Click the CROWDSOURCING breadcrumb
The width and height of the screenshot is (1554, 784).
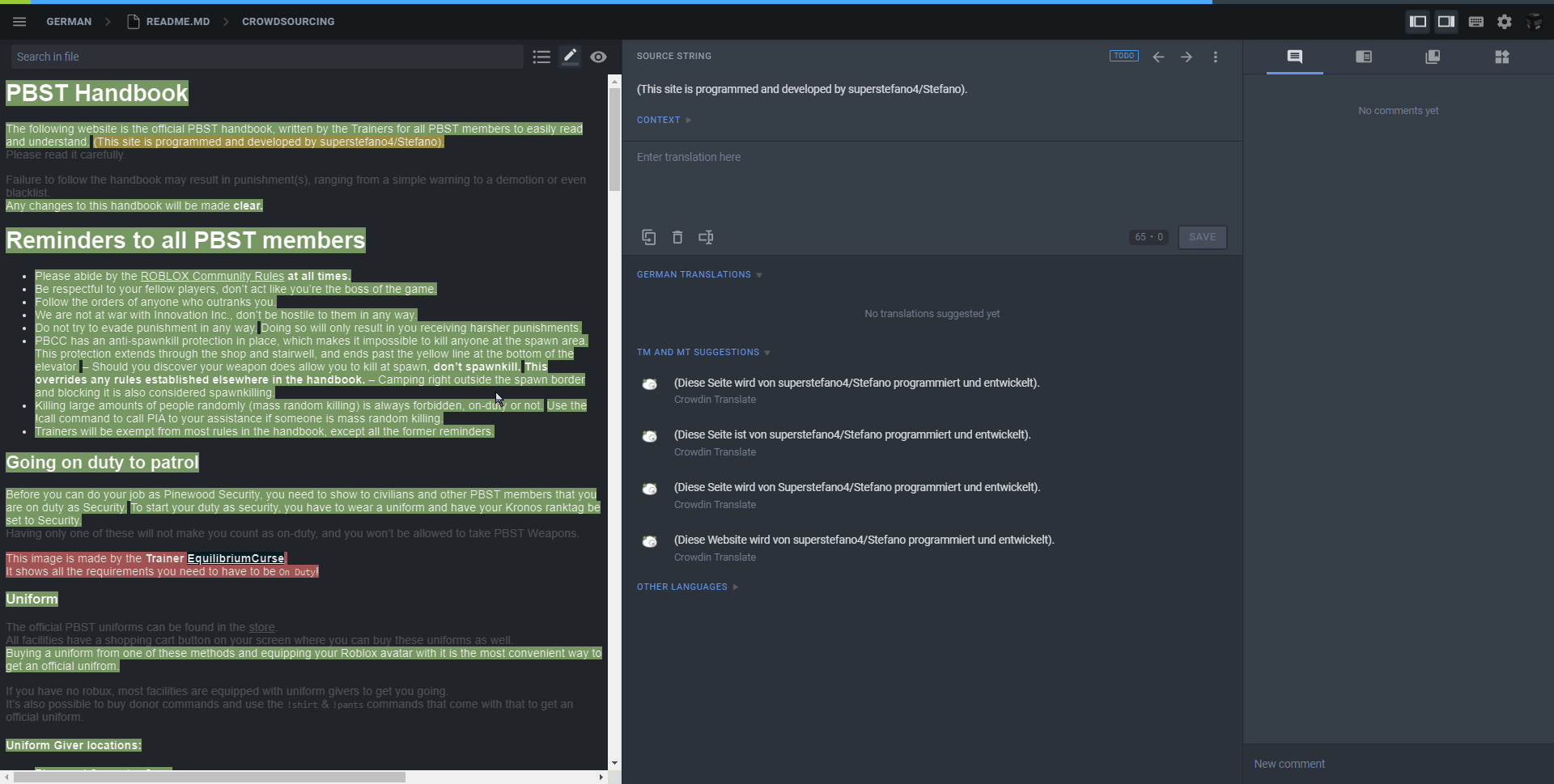288,22
